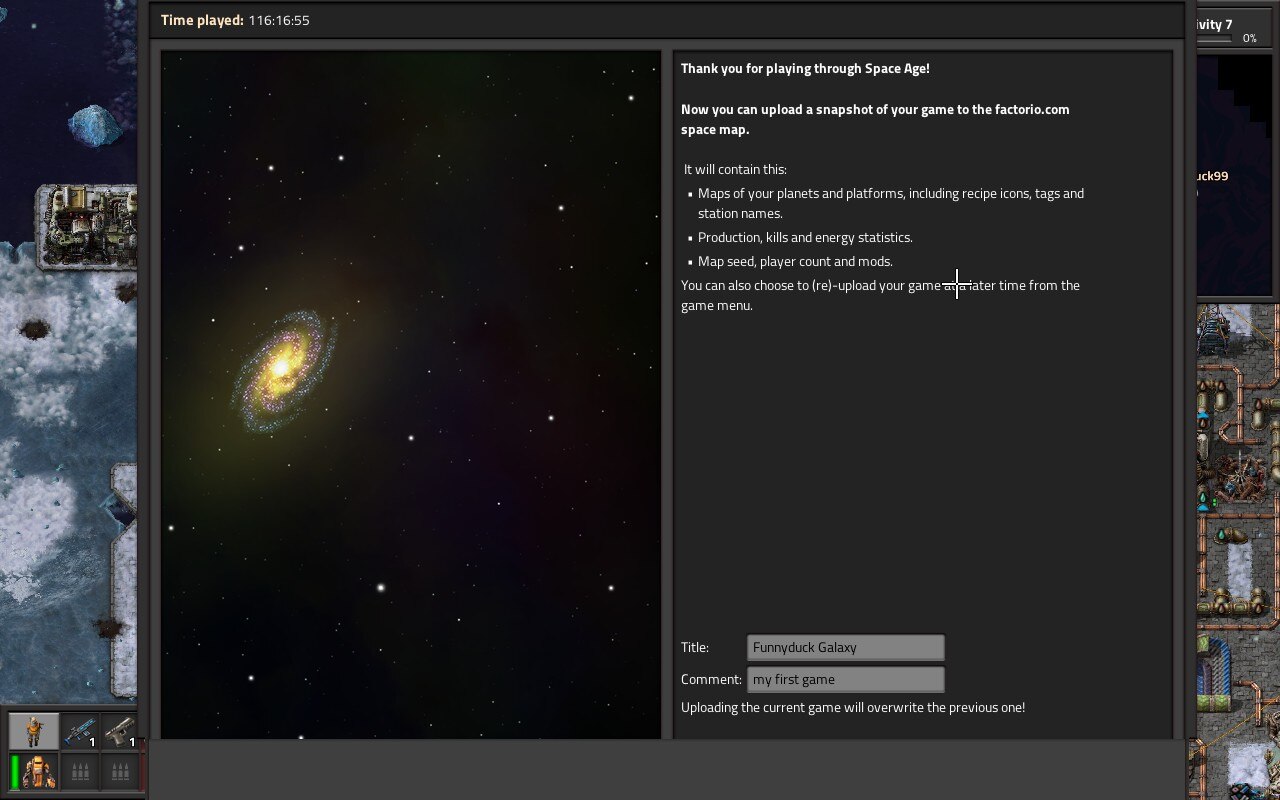Click the upload overwrite warning text

[x=852, y=707]
